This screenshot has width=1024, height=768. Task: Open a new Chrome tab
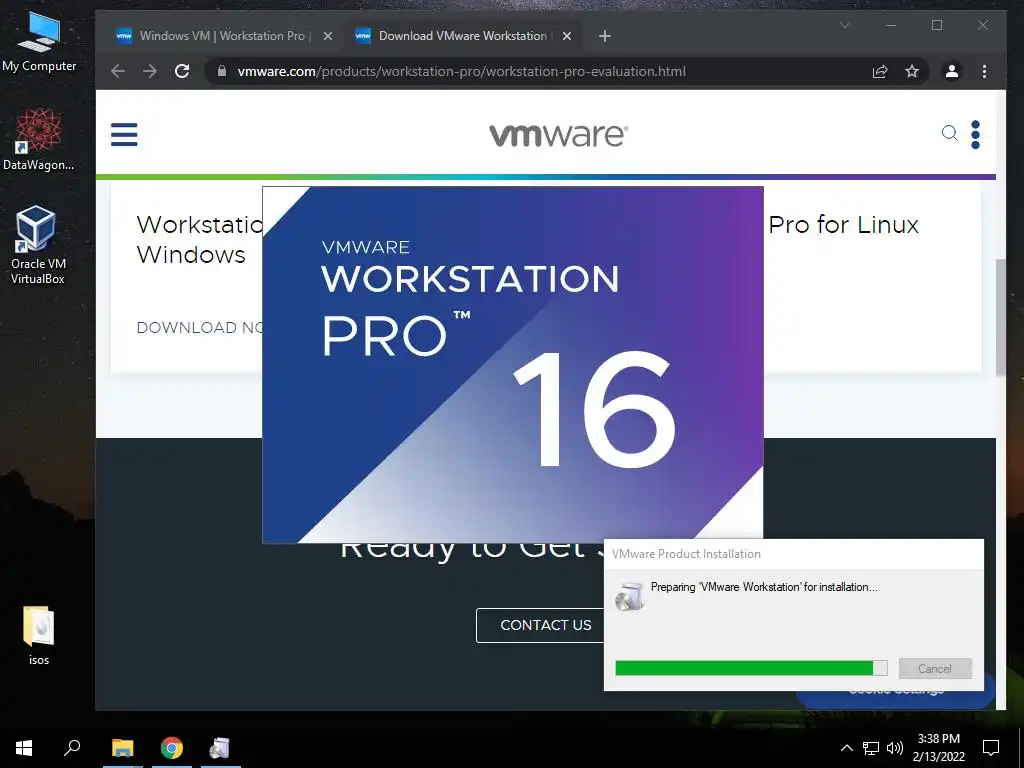(x=605, y=36)
